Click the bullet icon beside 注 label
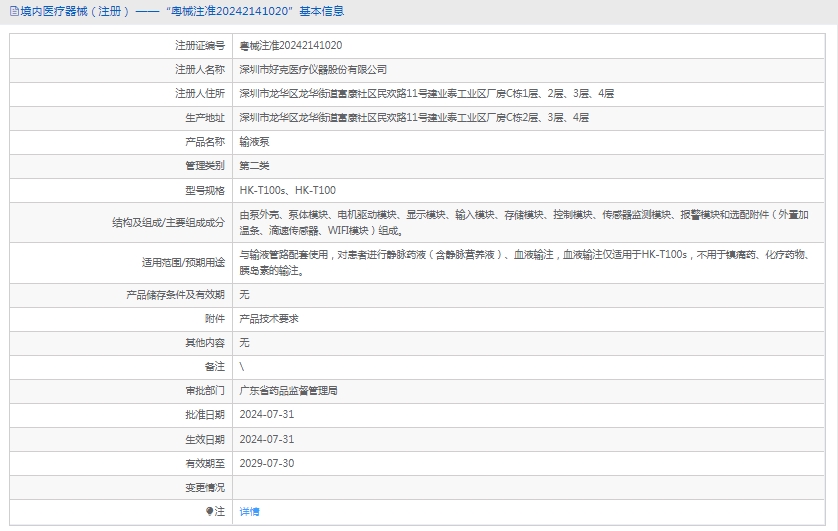This screenshot has height=531, width=838. pyautogui.click(x=210, y=512)
